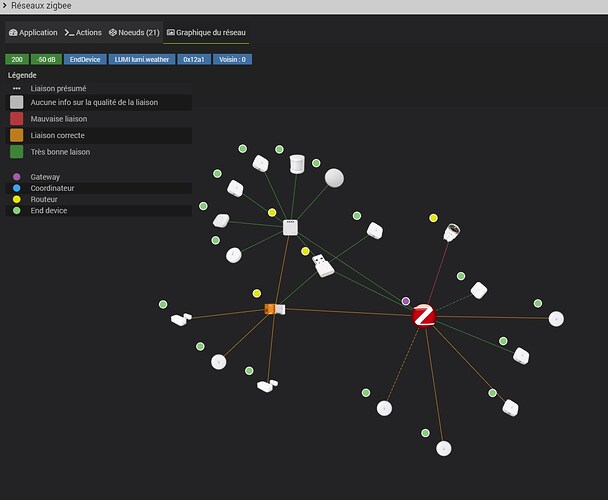
Task: Click the yellow Routeur legend dot
Action: click(17, 199)
